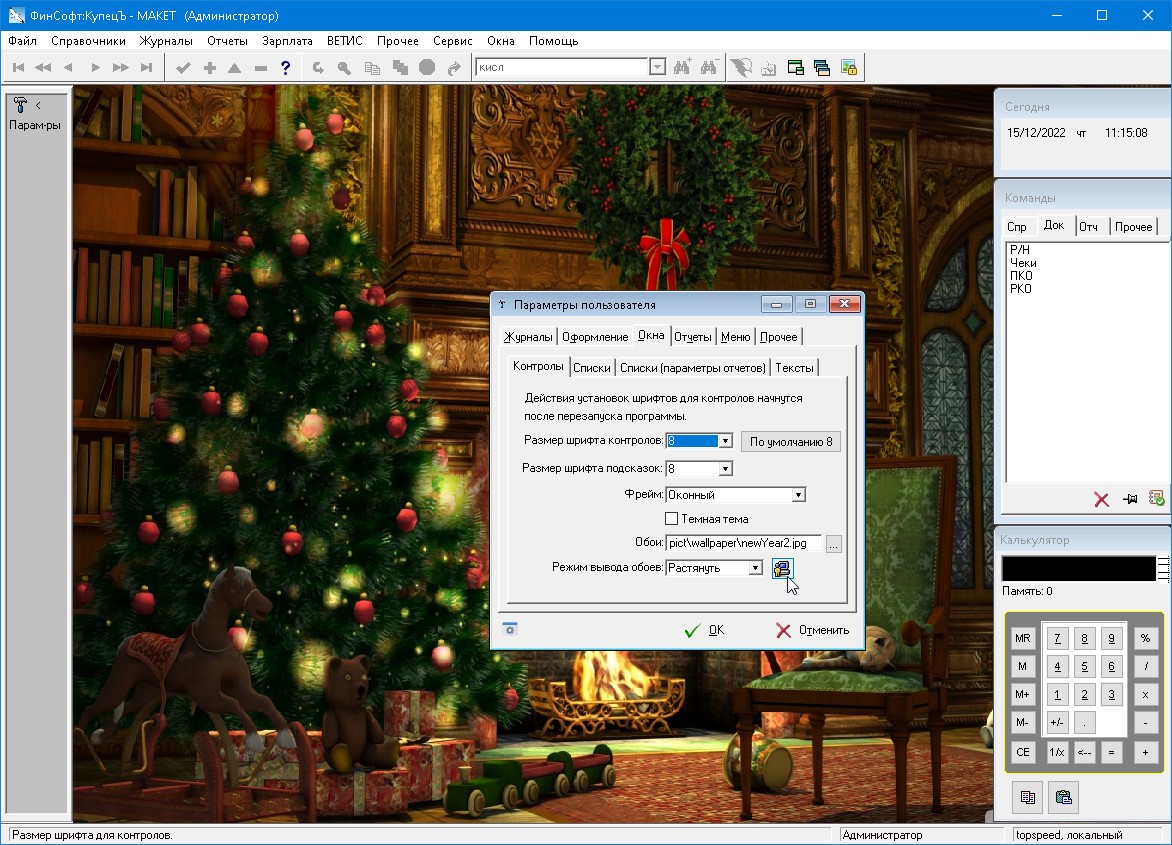Click the blue question mark help icon
This screenshot has height=845, width=1172.
click(x=286, y=68)
